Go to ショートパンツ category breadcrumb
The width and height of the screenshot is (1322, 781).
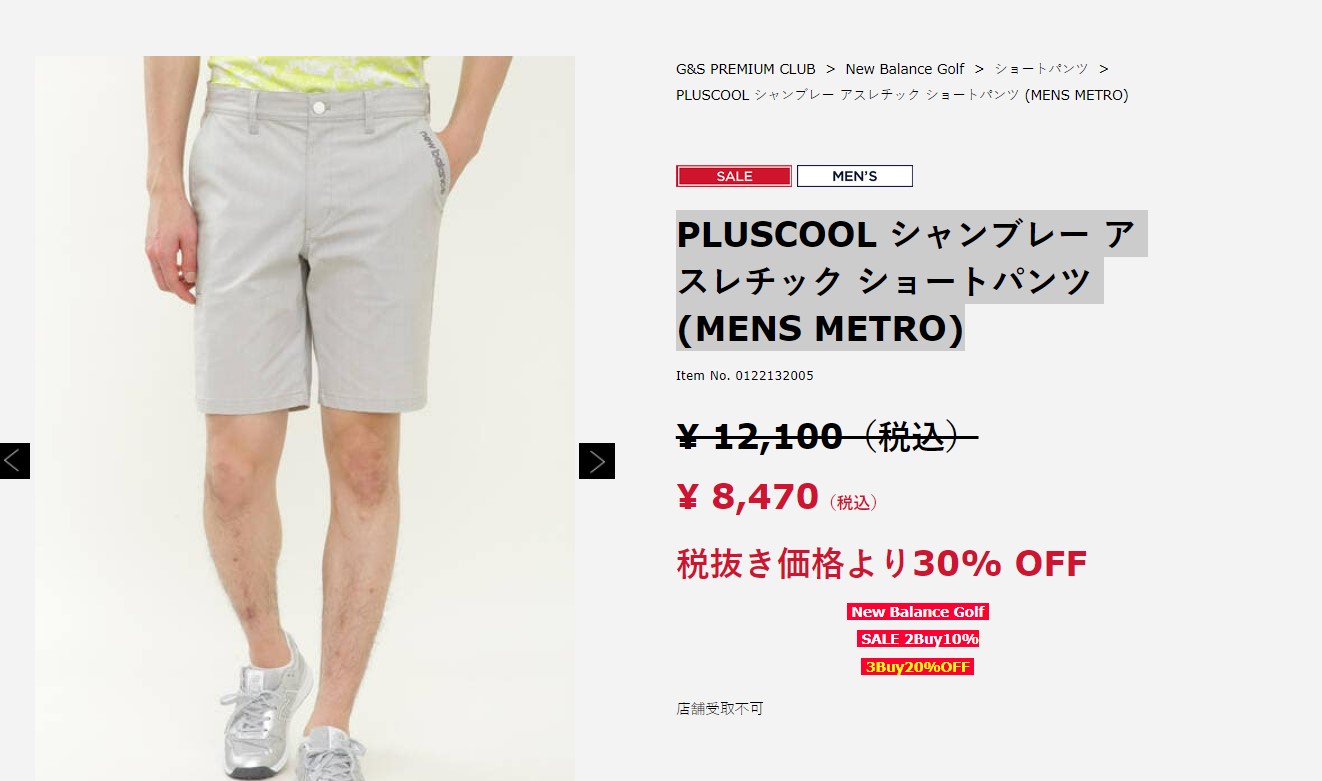(x=1041, y=69)
